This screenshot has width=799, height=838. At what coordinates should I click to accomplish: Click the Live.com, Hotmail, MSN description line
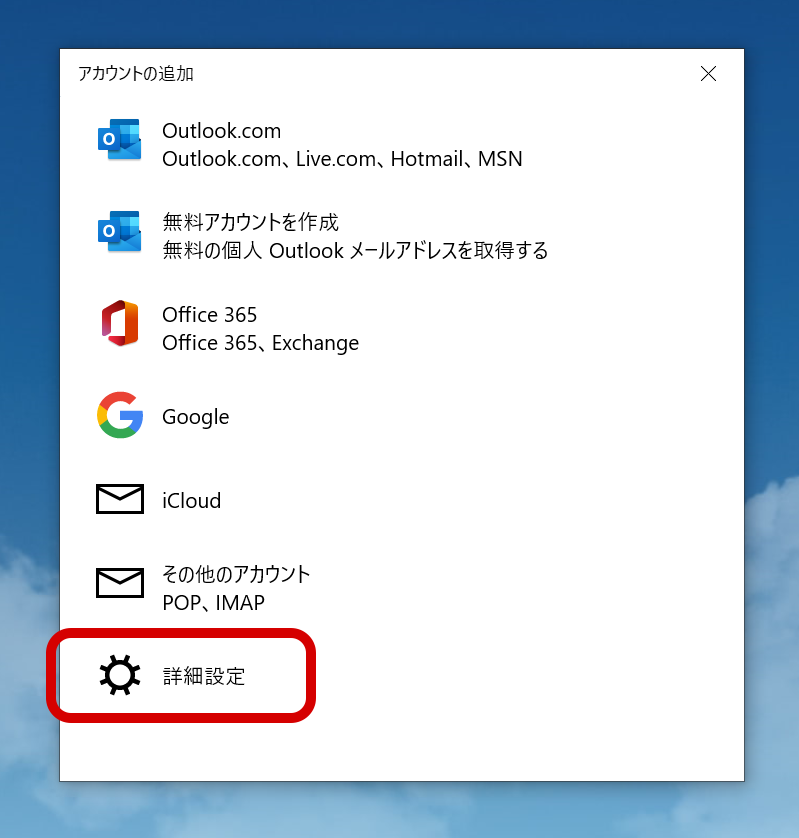(342, 159)
